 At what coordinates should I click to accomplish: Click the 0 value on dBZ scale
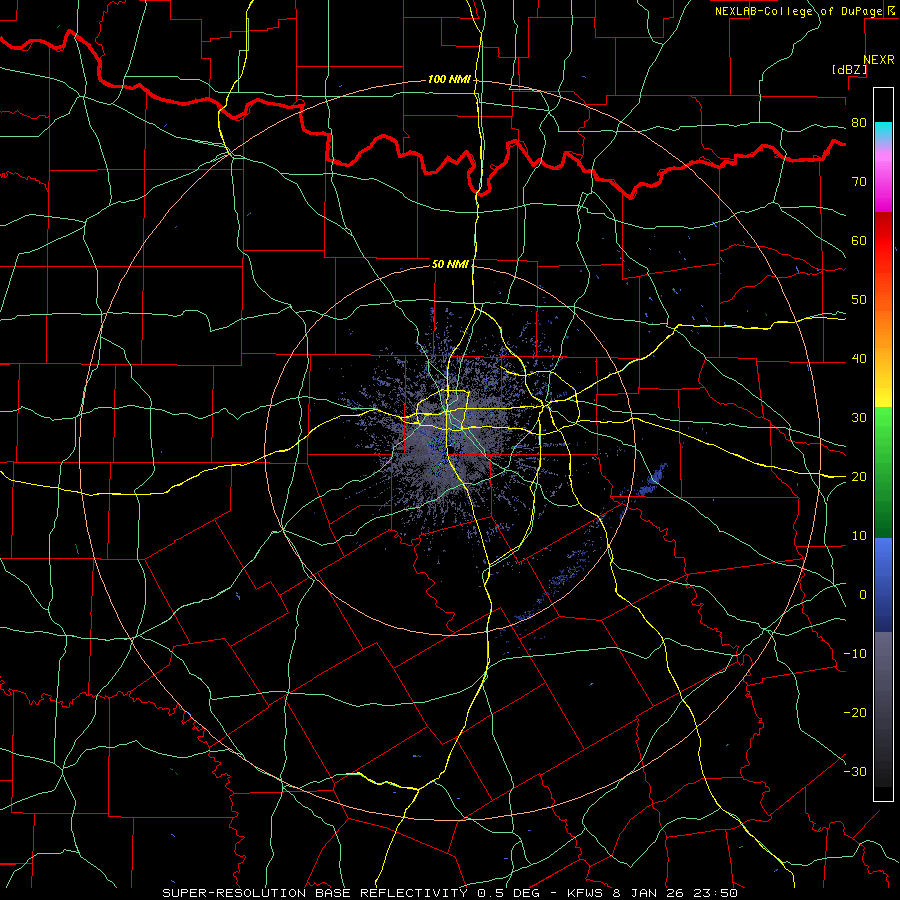(863, 595)
